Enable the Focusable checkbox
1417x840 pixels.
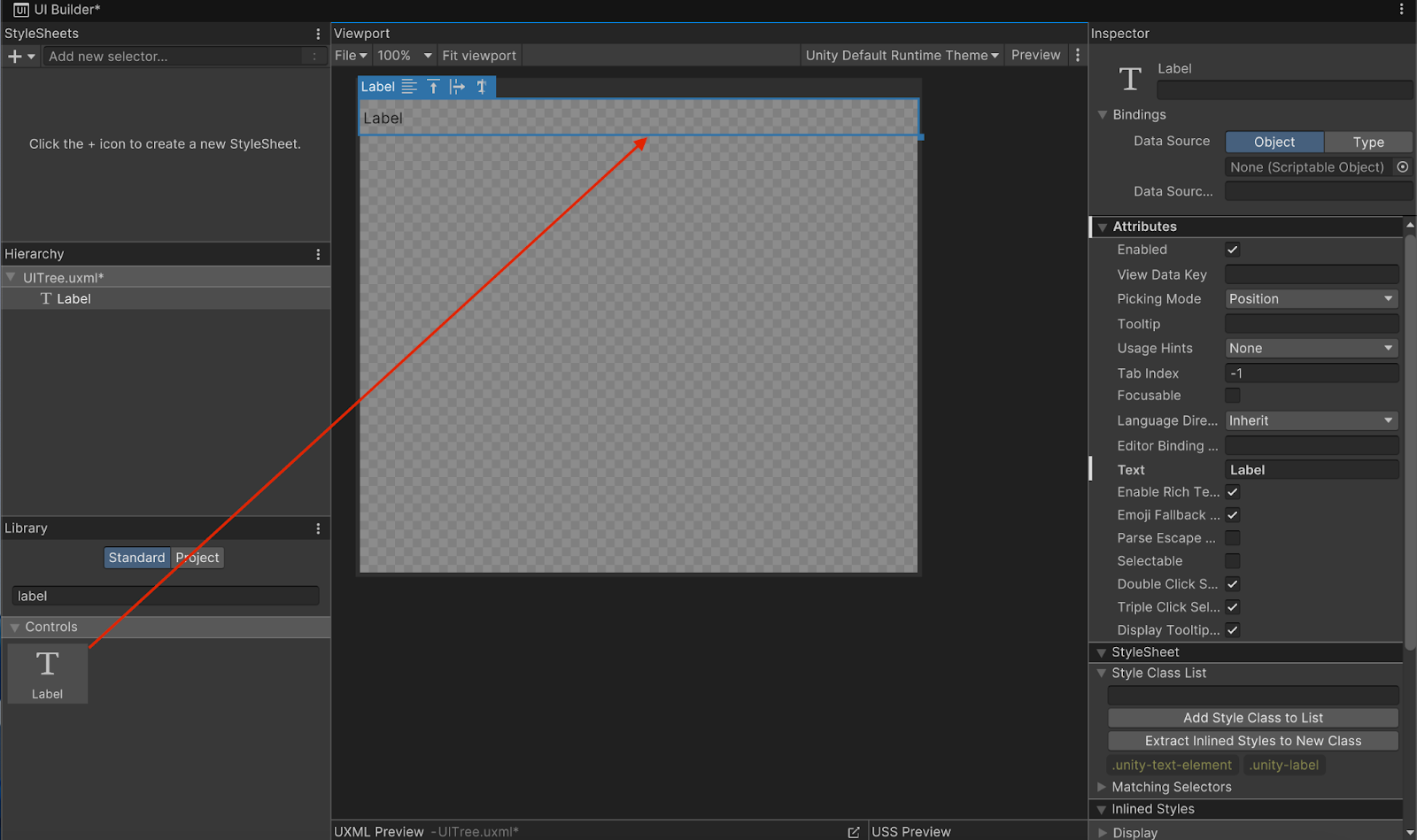1232,396
